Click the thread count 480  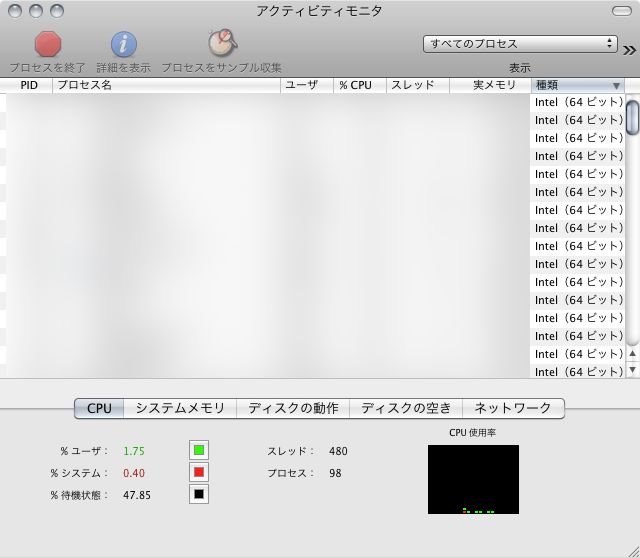tap(338, 451)
